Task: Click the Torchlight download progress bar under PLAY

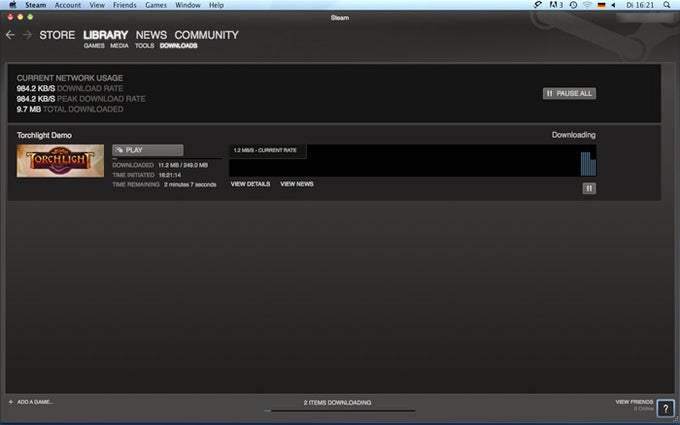Action: (167, 159)
